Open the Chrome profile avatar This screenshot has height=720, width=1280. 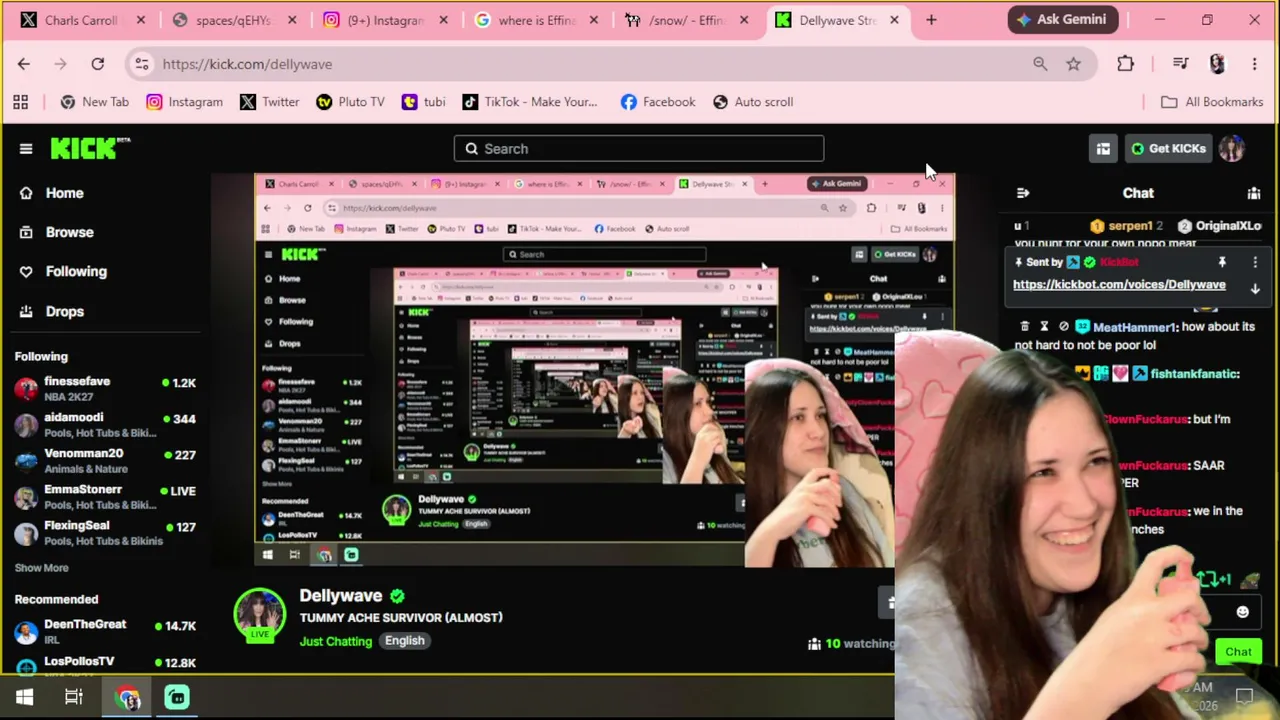[1217, 64]
